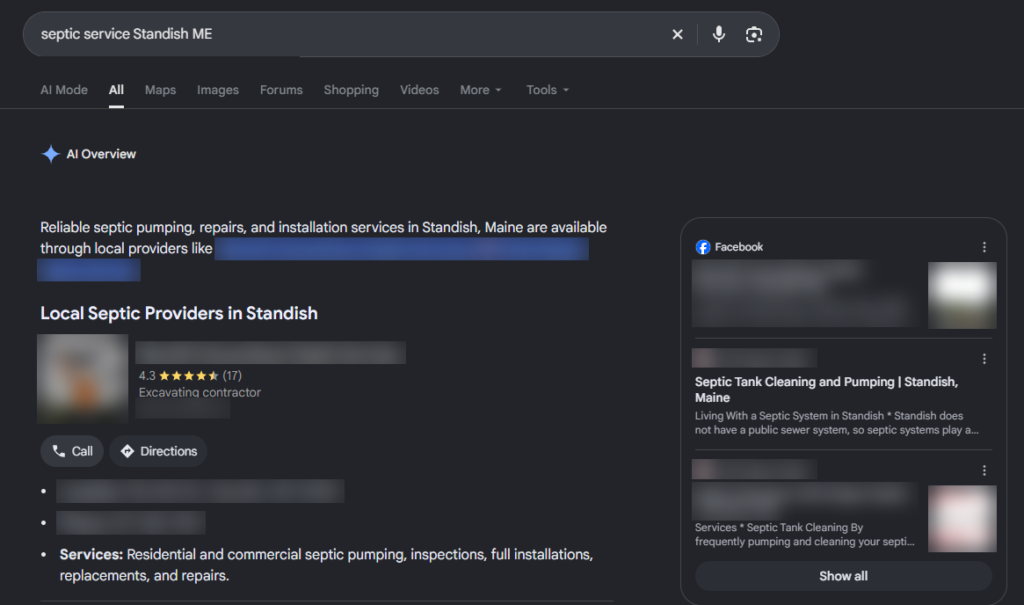
Task: Clear the search query with the X icon
Action: pyautogui.click(x=677, y=34)
